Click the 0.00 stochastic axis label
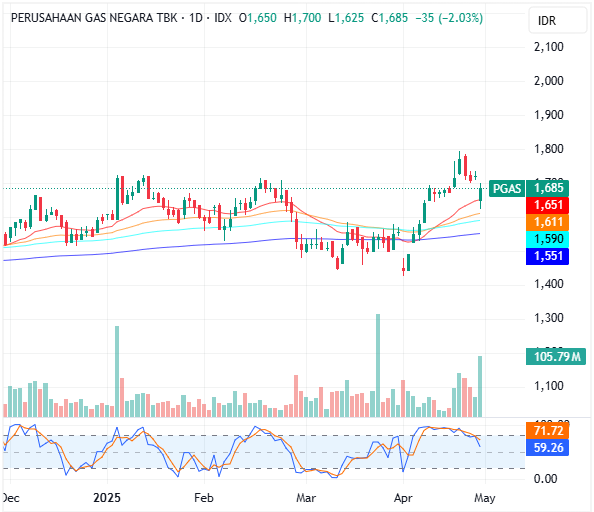This screenshot has width=594, height=512. 546,479
